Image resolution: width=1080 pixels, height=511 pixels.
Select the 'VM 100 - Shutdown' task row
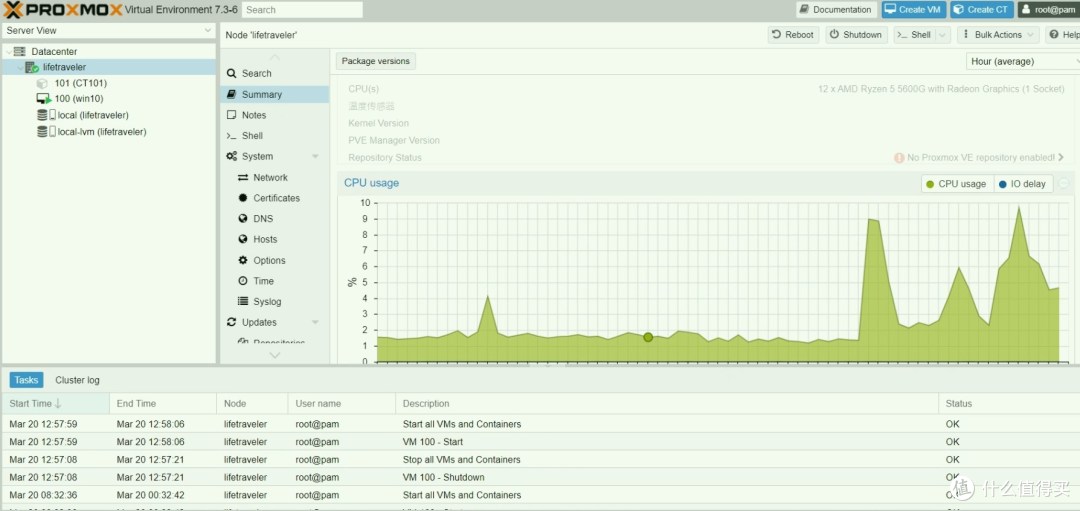click(x=540, y=477)
